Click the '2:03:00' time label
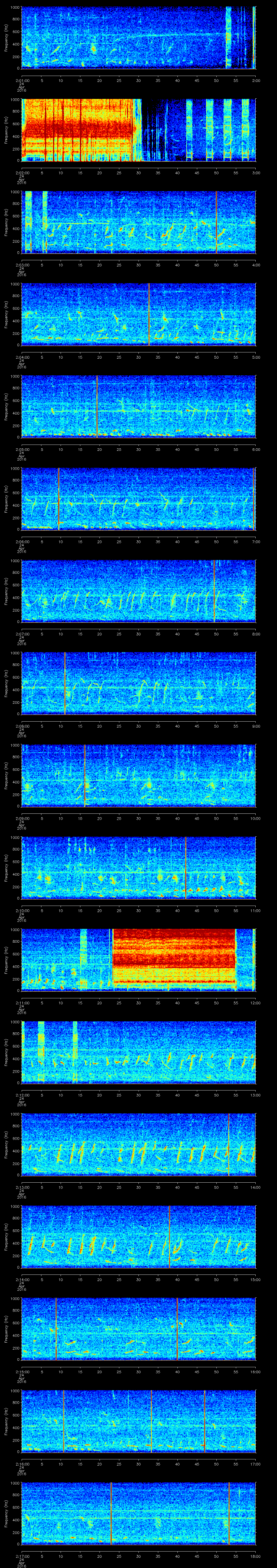Viewport: 277px width, 1568px height. tap(22, 265)
